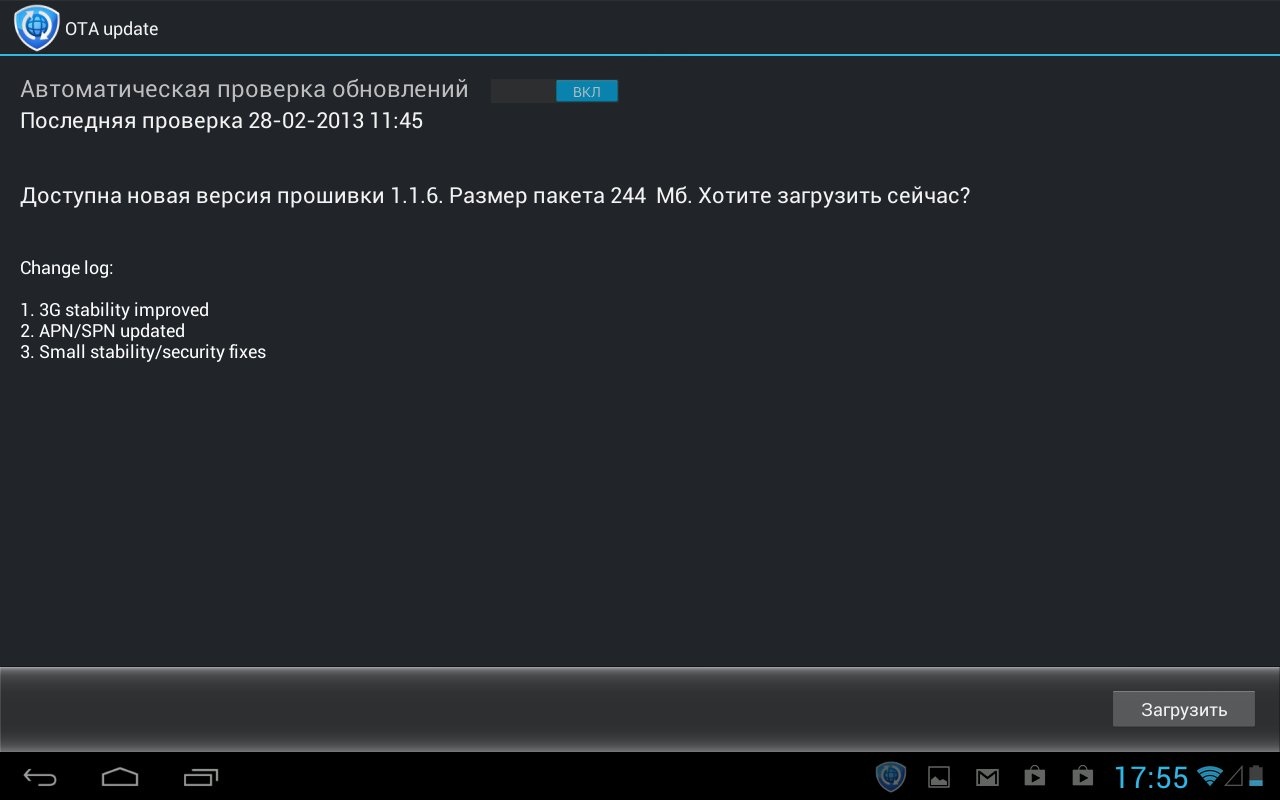This screenshot has width=1280, height=800.
Task: Tap the mobile network signal icon
Action: pos(1233,776)
